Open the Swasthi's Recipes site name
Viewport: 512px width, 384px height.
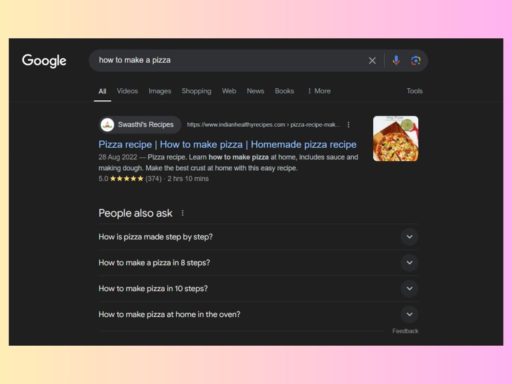[146, 125]
